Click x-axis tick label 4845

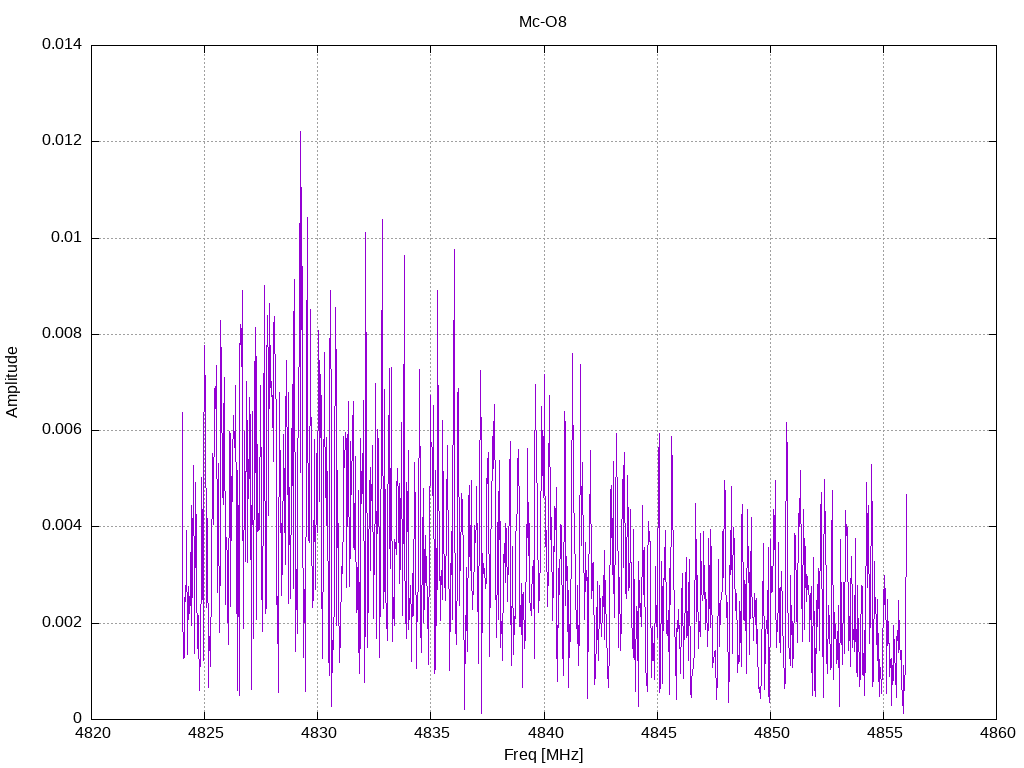pos(658,733)
